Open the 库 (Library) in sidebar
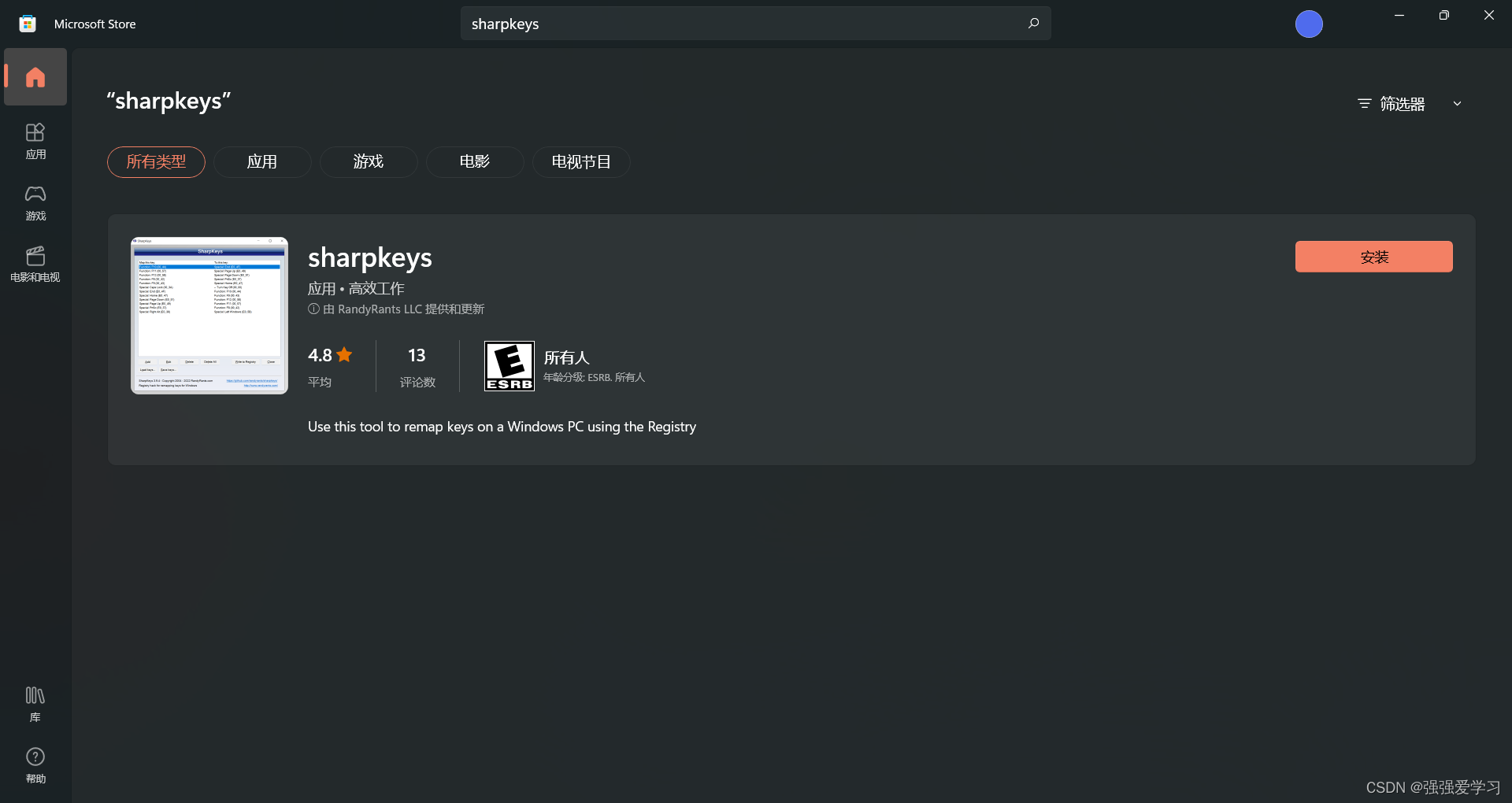 tap(35, 704)
